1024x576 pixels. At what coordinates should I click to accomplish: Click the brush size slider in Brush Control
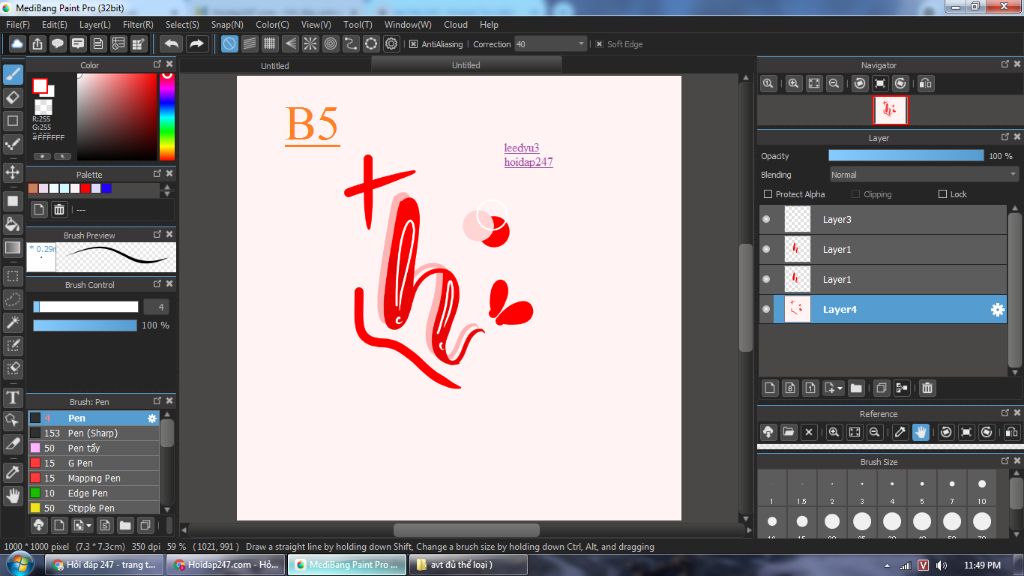(86, 307)
